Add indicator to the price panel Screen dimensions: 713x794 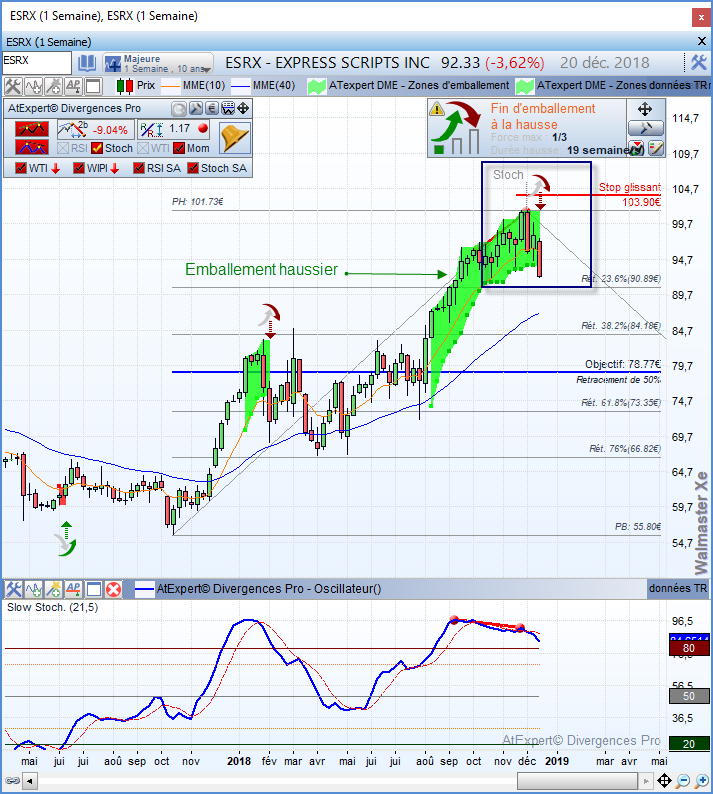pos(33,86)
